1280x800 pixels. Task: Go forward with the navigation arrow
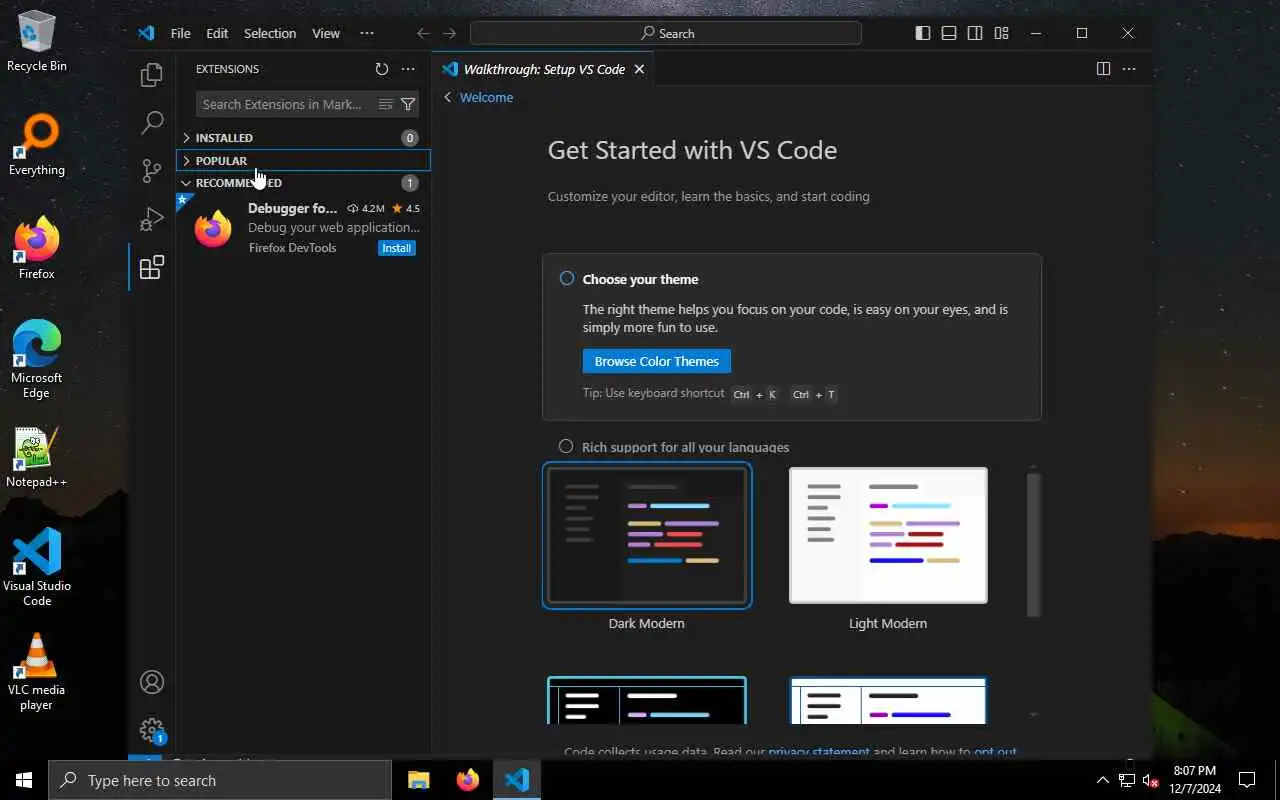(x=449, y=33)
